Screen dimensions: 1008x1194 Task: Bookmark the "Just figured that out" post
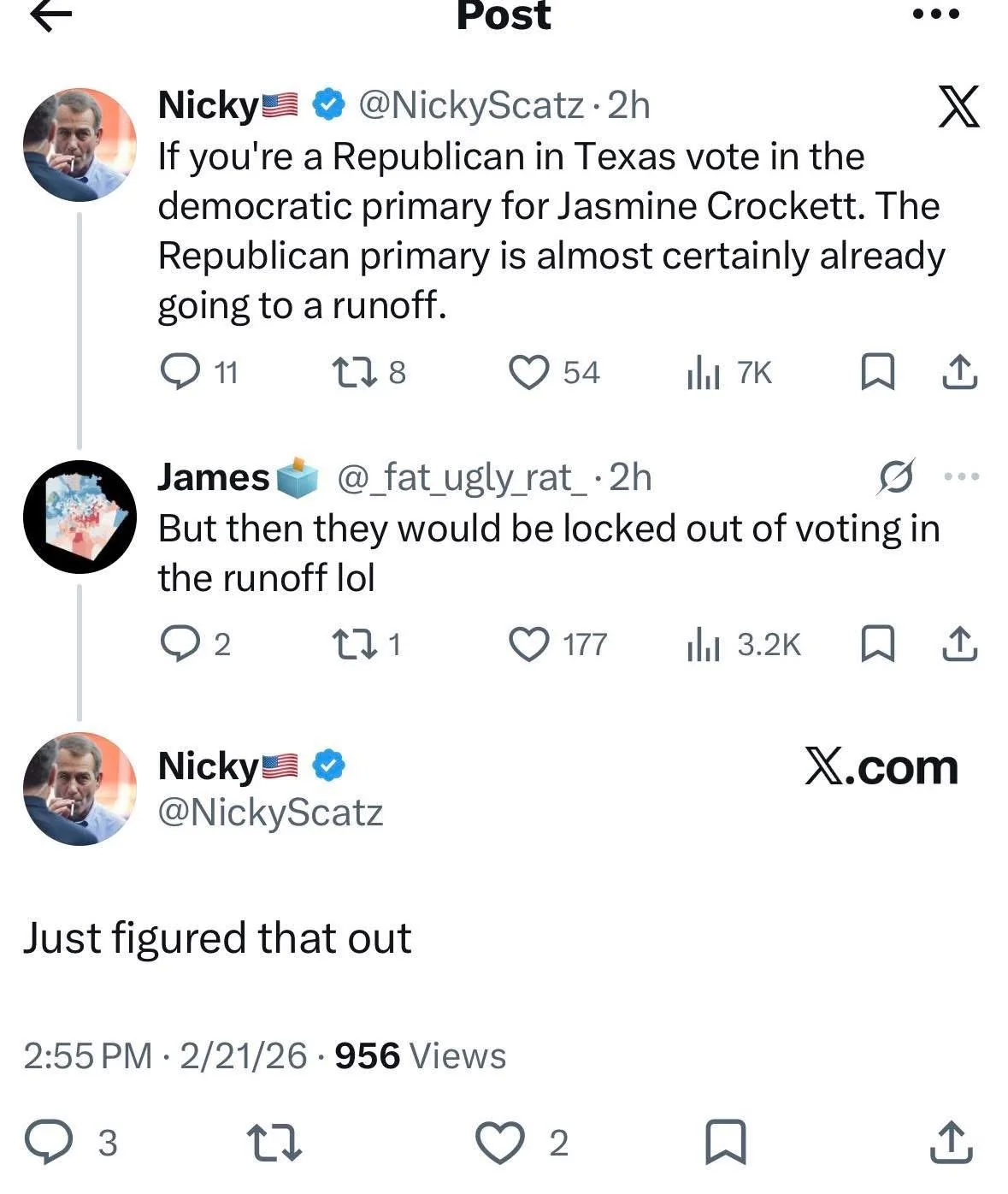pos(725,1143)
